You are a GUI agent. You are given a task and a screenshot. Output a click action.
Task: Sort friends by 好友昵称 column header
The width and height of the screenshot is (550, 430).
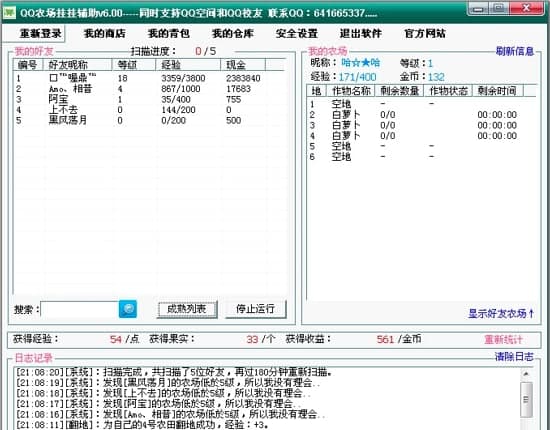(77, 65)
